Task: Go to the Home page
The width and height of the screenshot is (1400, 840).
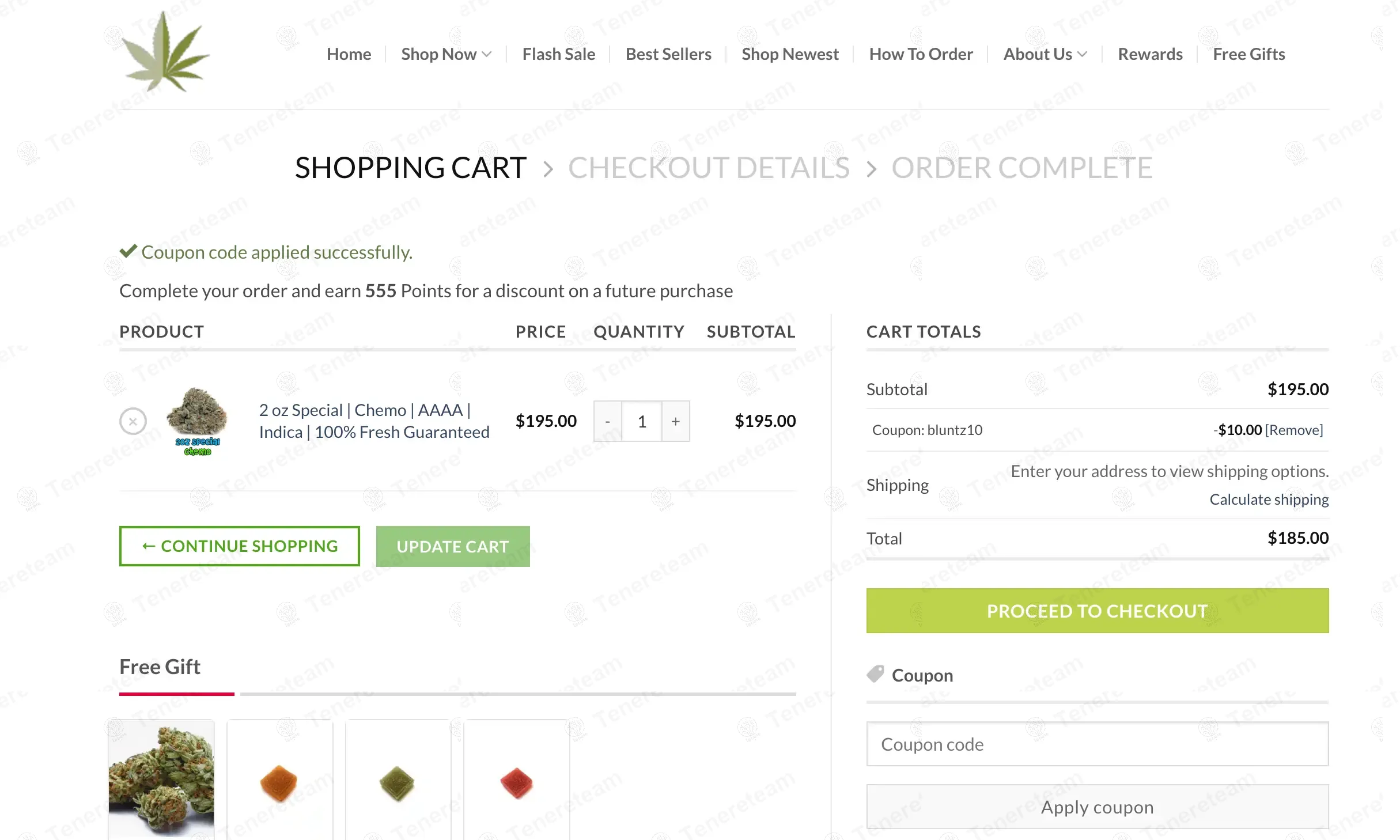Action: tap(349, 54)
